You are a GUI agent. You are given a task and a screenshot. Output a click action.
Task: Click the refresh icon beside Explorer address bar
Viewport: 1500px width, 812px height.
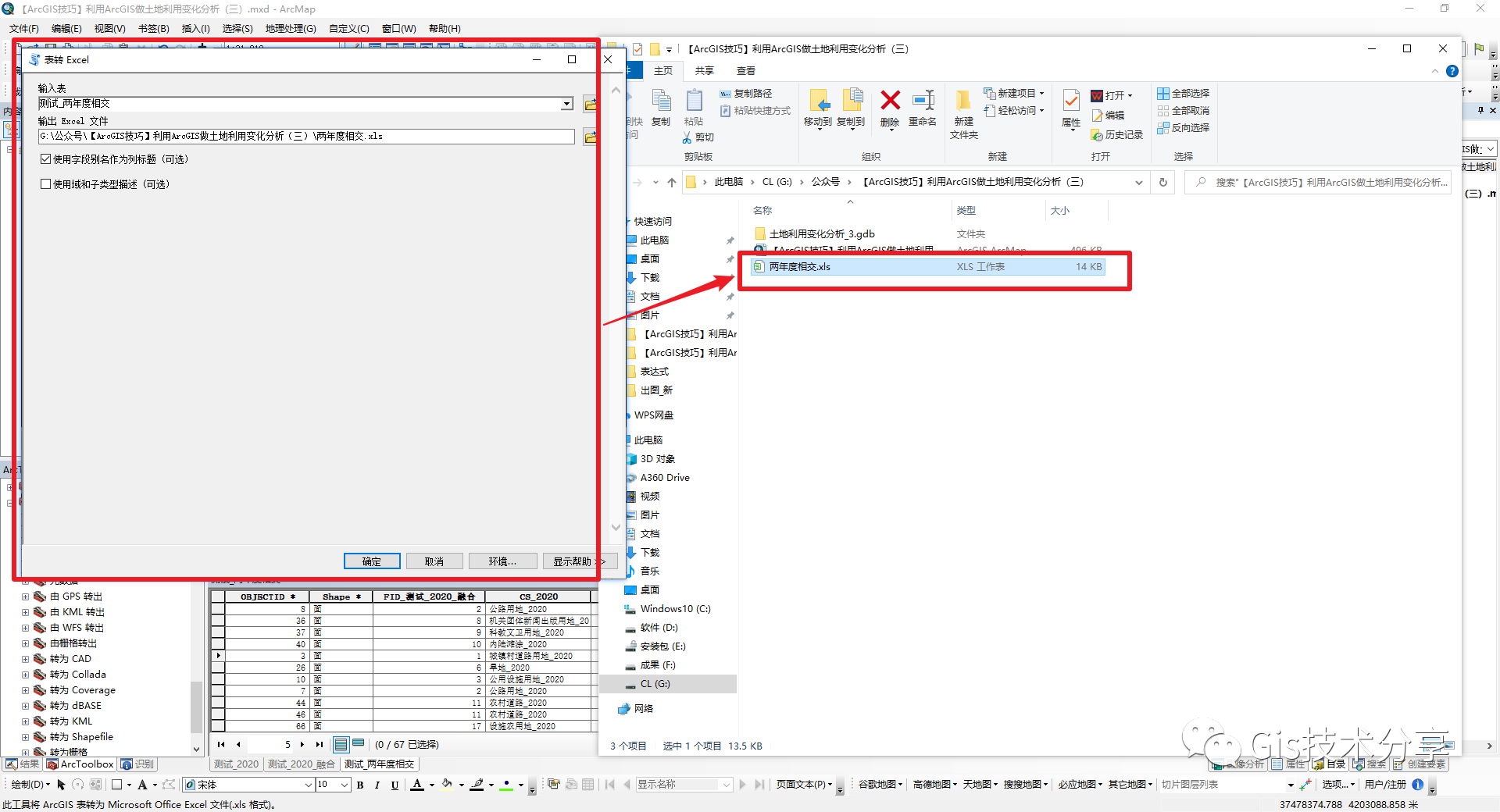pyautogui.click(x=1163, y=182)
